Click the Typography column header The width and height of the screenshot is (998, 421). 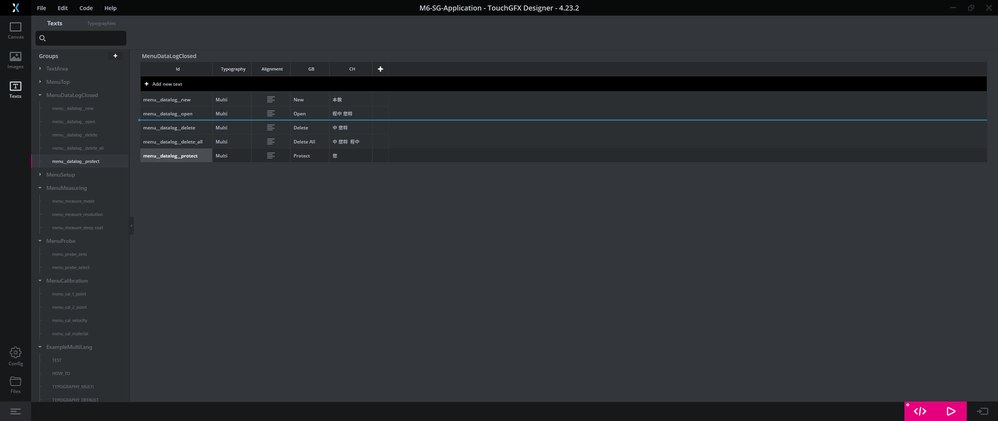tap(233, 69)
